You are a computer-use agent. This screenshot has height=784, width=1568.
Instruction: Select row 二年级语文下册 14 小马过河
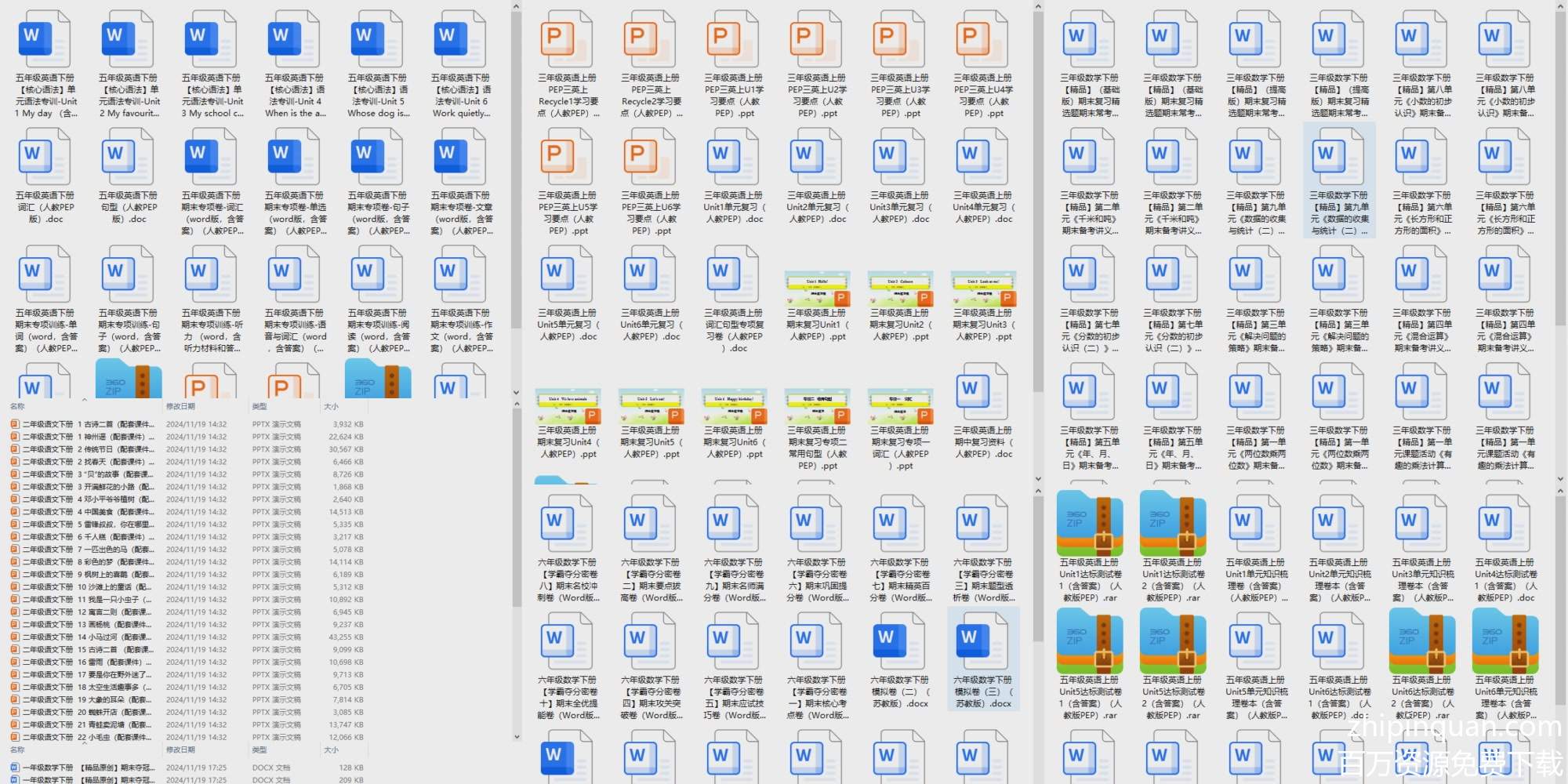pyautogui.click(x=188, y=637)
